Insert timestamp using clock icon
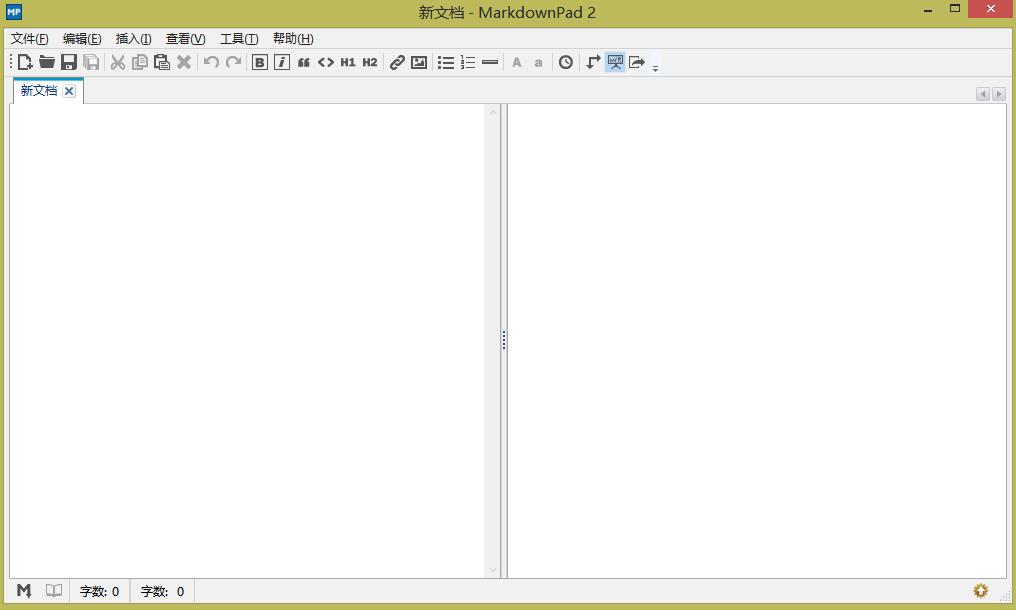1016x610 pixels. tap(566, 62)
